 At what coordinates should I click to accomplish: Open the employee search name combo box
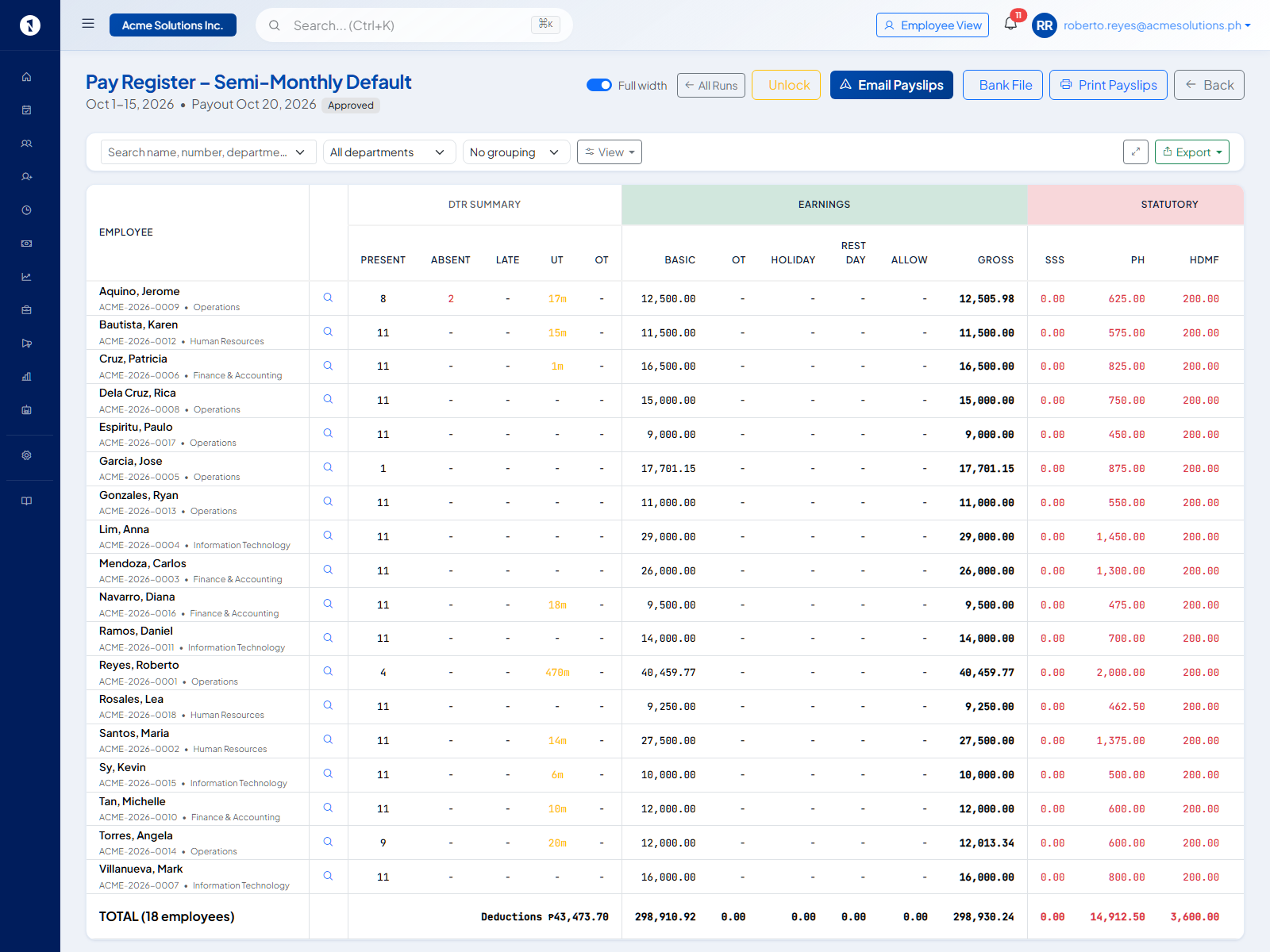[208, 152]
